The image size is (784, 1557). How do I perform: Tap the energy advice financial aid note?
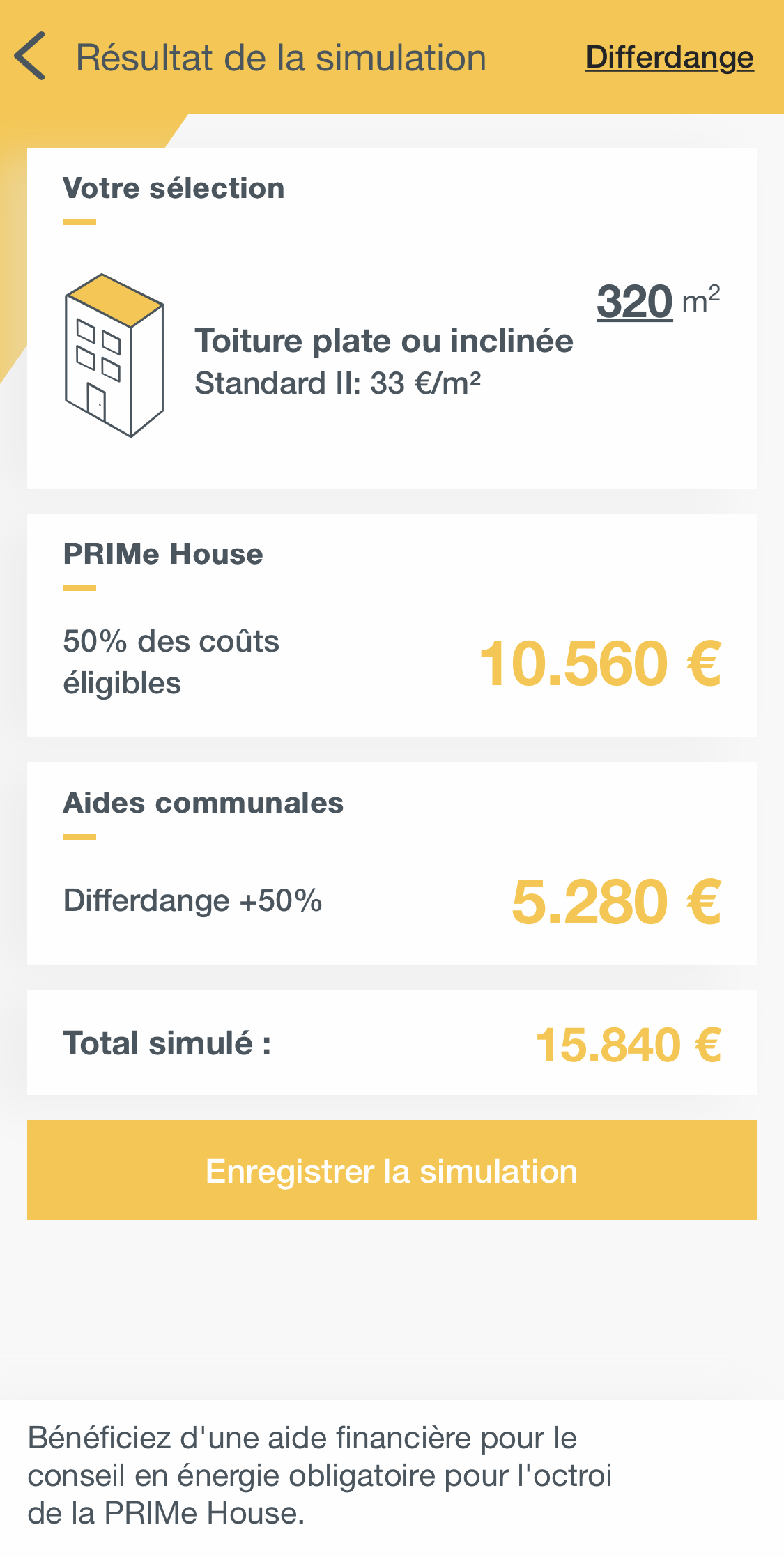[x=319, y=1475]
